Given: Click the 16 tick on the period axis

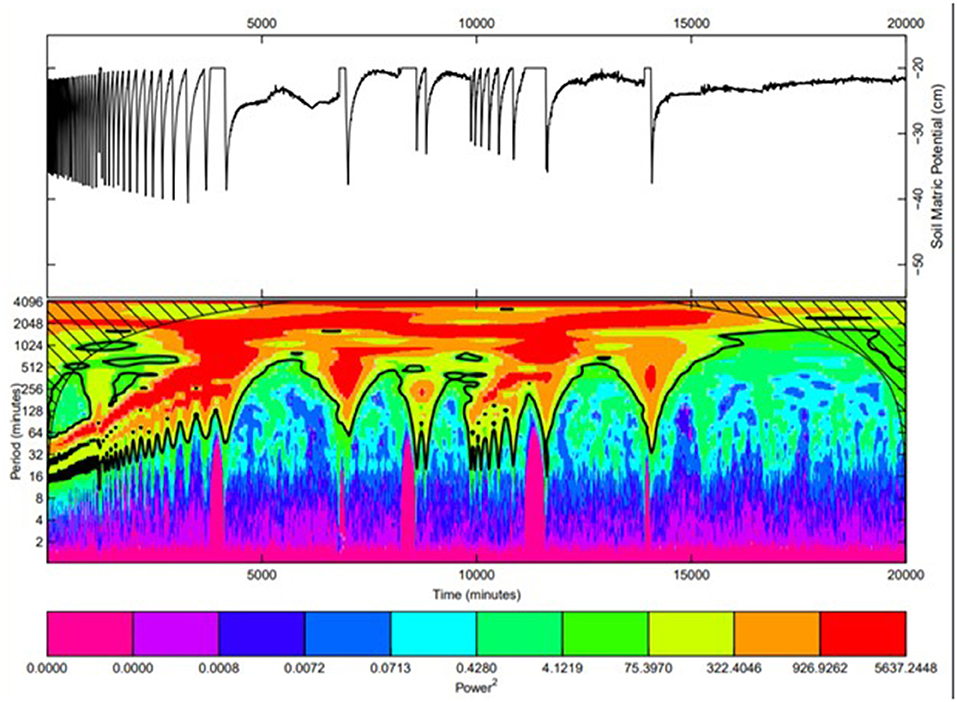Looking at the screenshot, I should 35,476.
